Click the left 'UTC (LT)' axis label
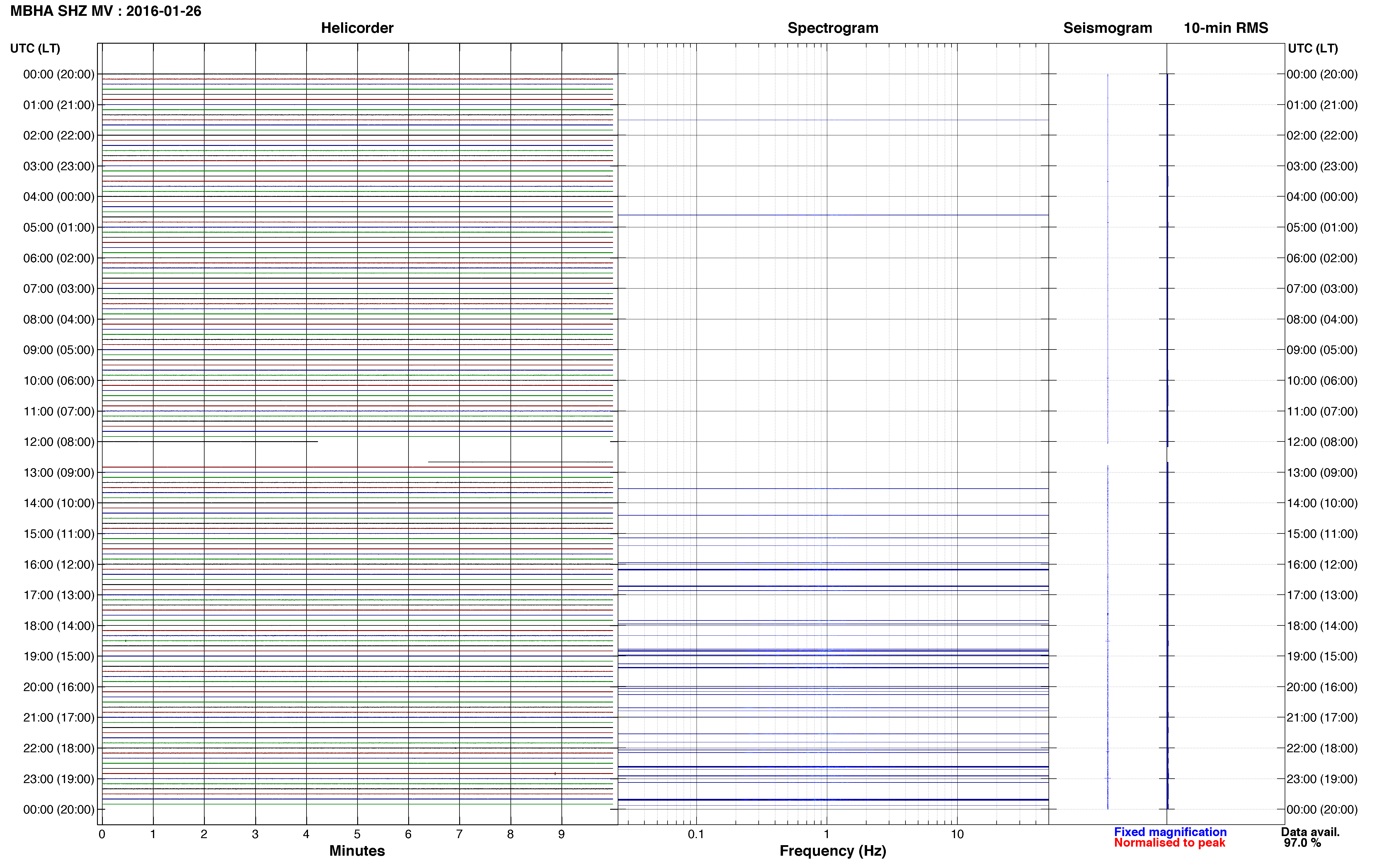This screenshot has height=868, width=1389. [x=35, y=48]
